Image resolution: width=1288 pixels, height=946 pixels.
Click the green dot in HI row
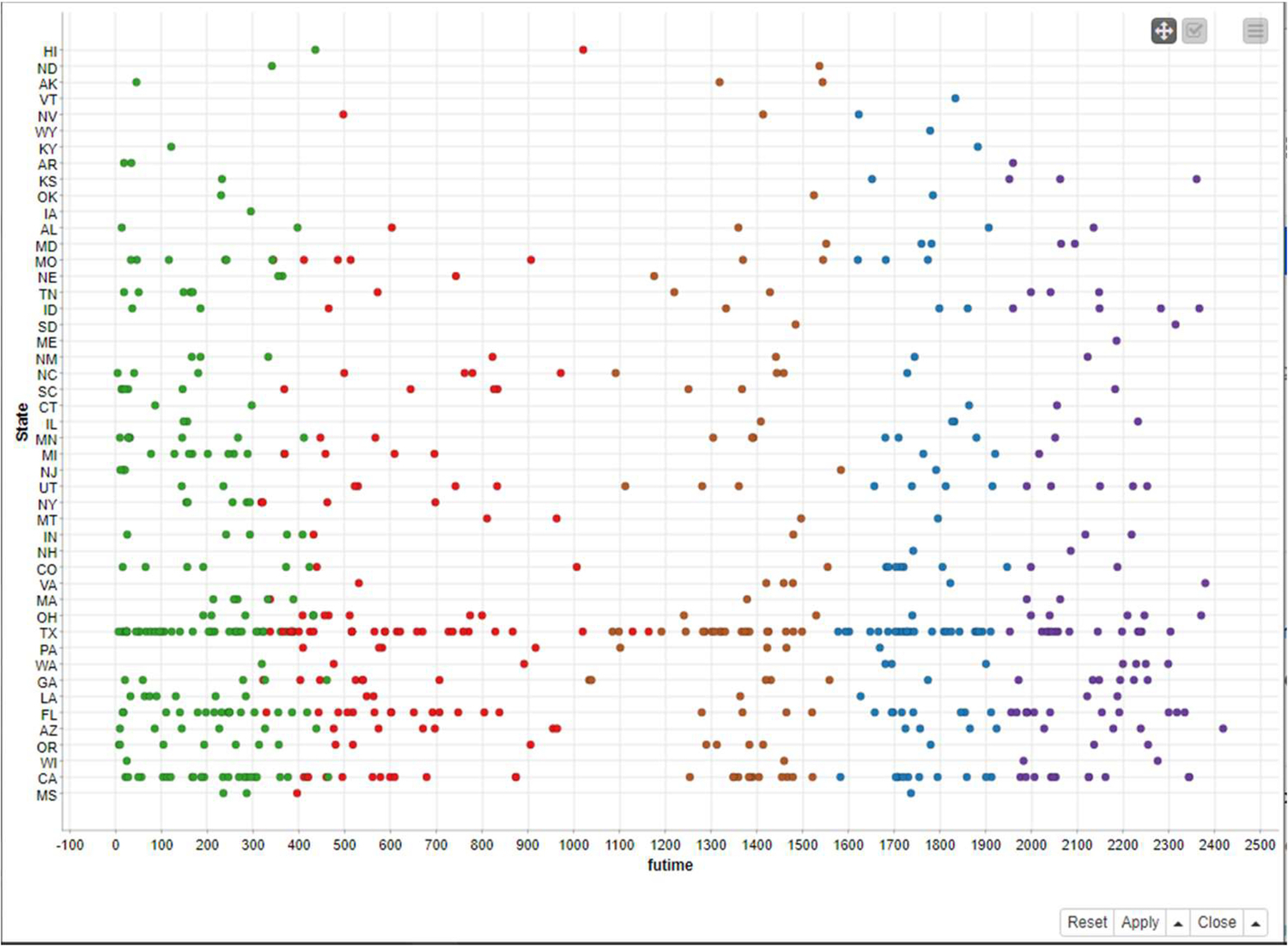pos(315,50)
